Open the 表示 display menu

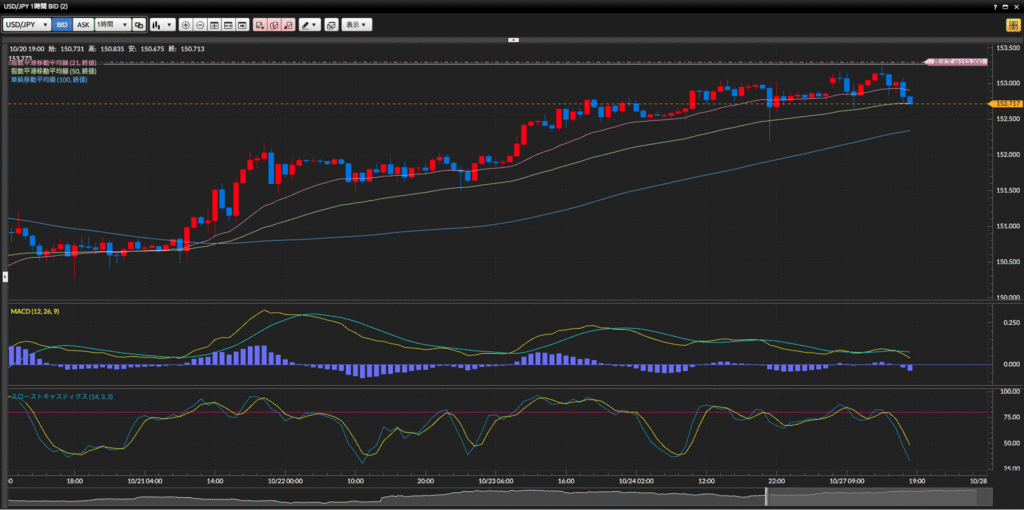[x=357, y=24]
